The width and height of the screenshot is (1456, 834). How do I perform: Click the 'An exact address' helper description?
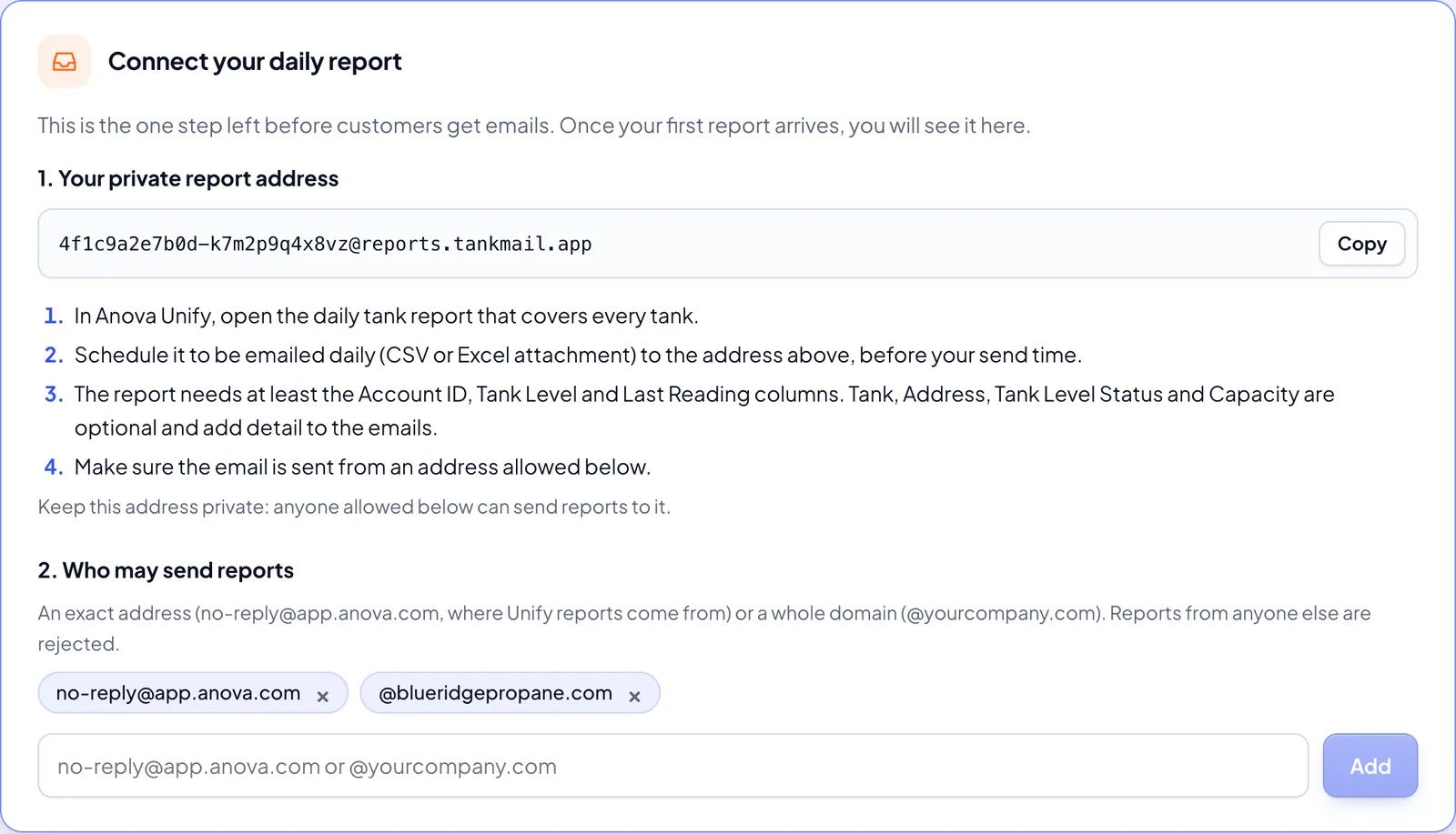coord(704,628)
